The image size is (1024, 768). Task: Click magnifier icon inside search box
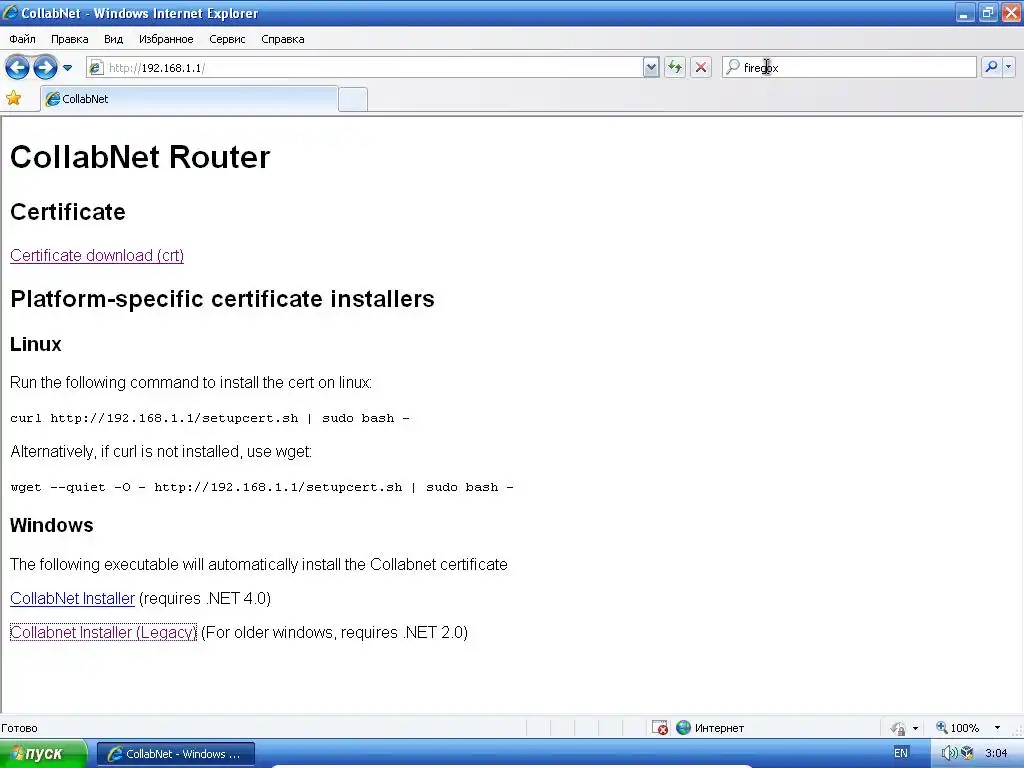pos(733,67)
